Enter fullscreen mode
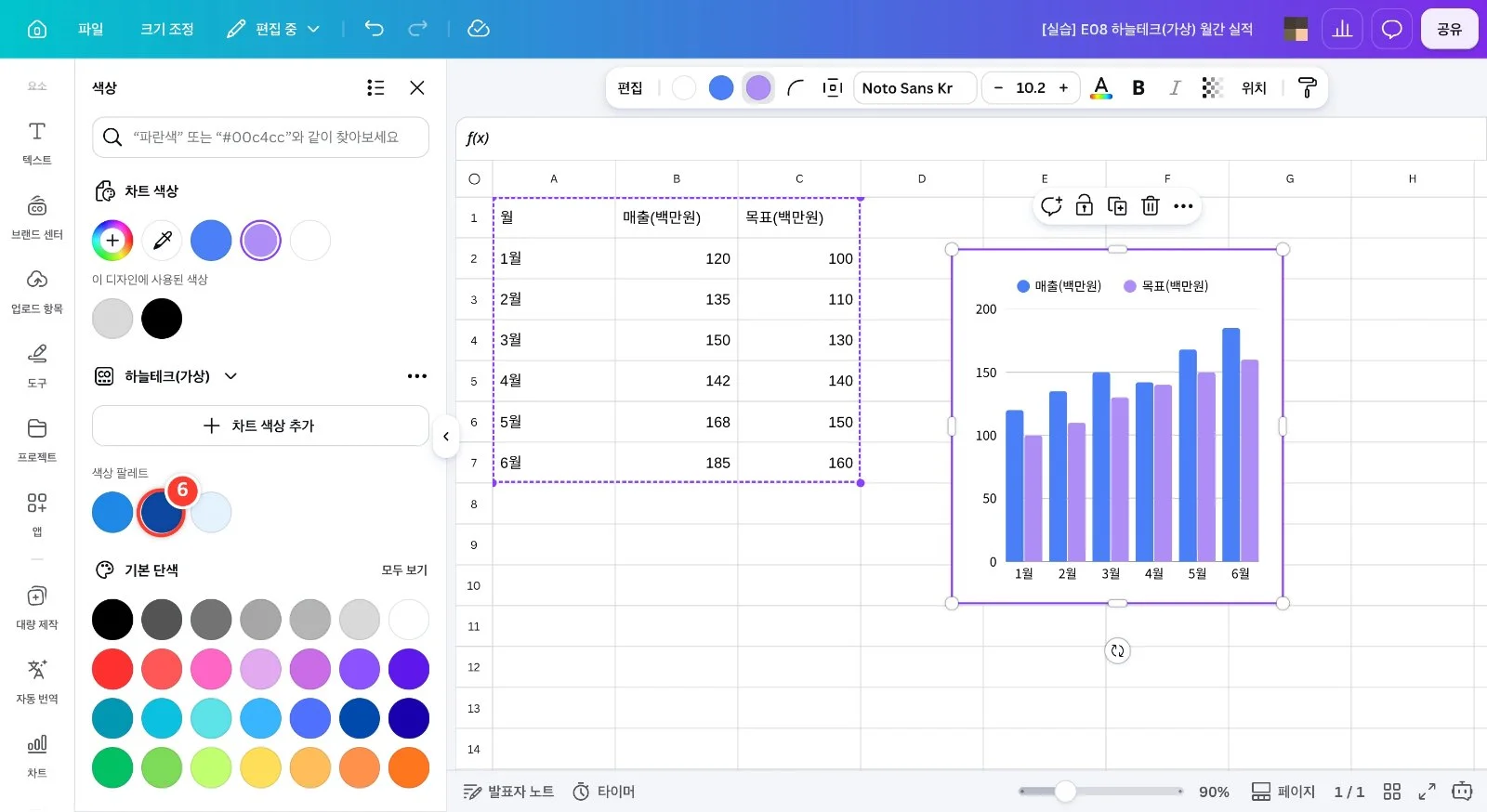The width and height of the screenshot is (1487, 812). pyautogui.click(x=1427, y=792)
